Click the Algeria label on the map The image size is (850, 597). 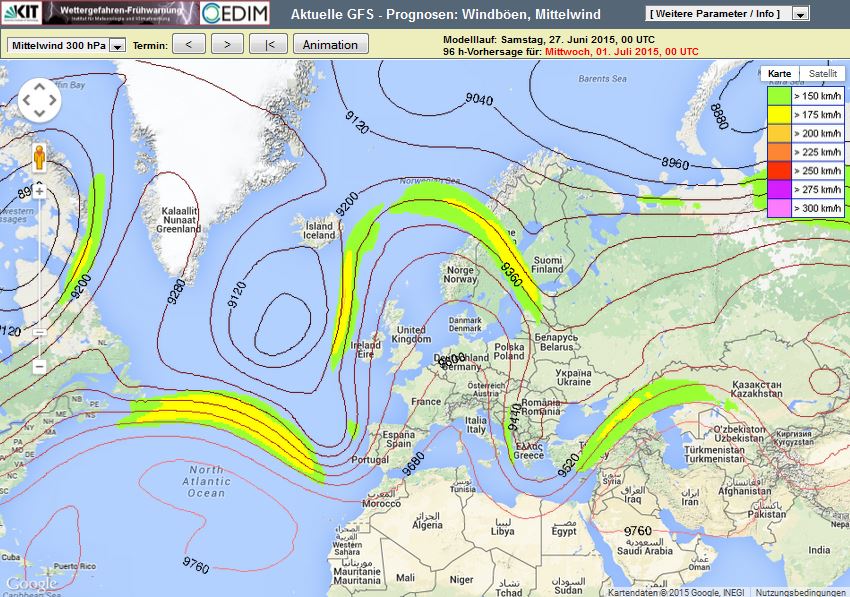click(427, 521)
